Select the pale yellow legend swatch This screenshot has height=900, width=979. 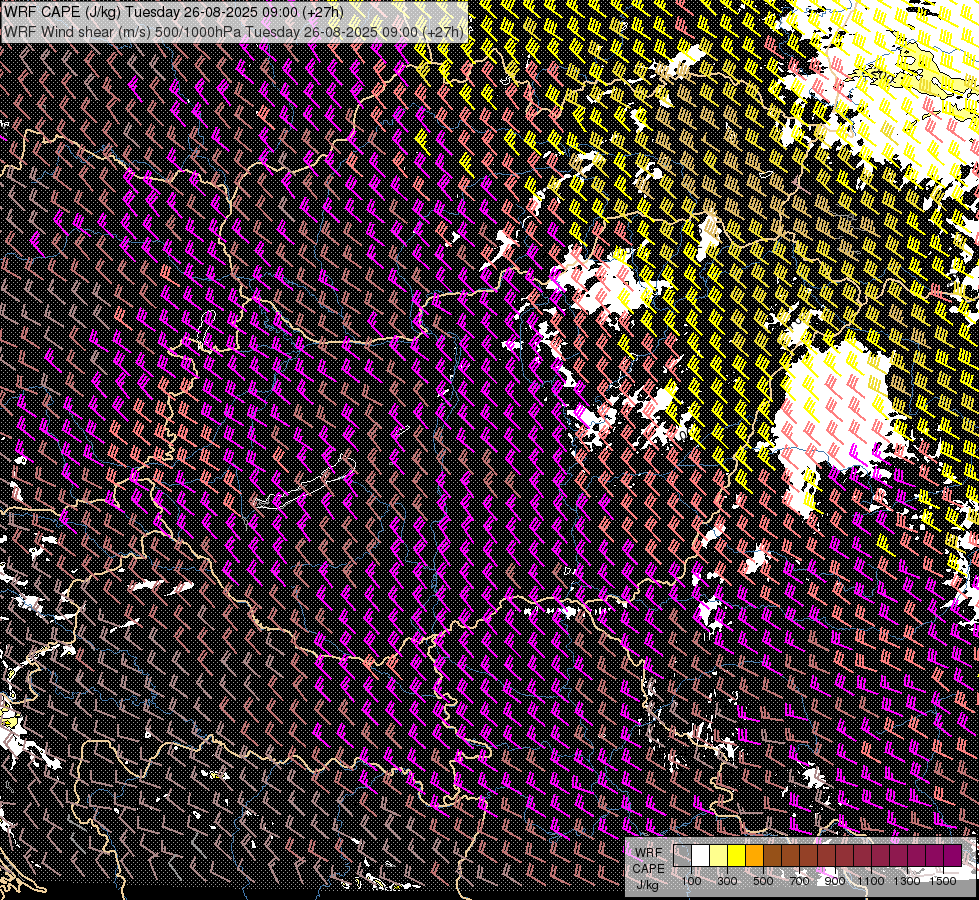(x=719, y=856)
